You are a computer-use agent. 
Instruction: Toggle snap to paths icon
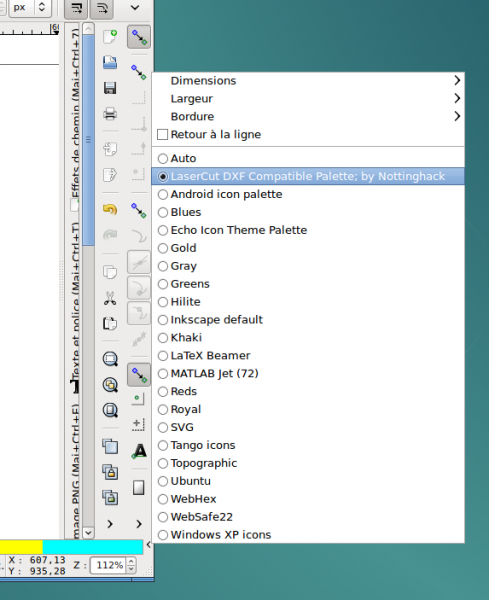139,236
